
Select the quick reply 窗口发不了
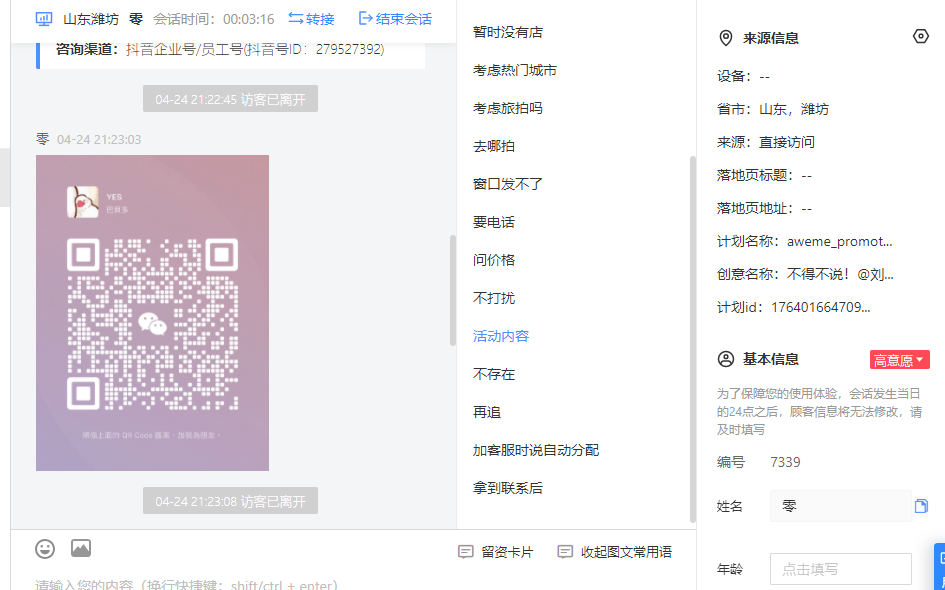pyautogui.click(x=508, y=184)
